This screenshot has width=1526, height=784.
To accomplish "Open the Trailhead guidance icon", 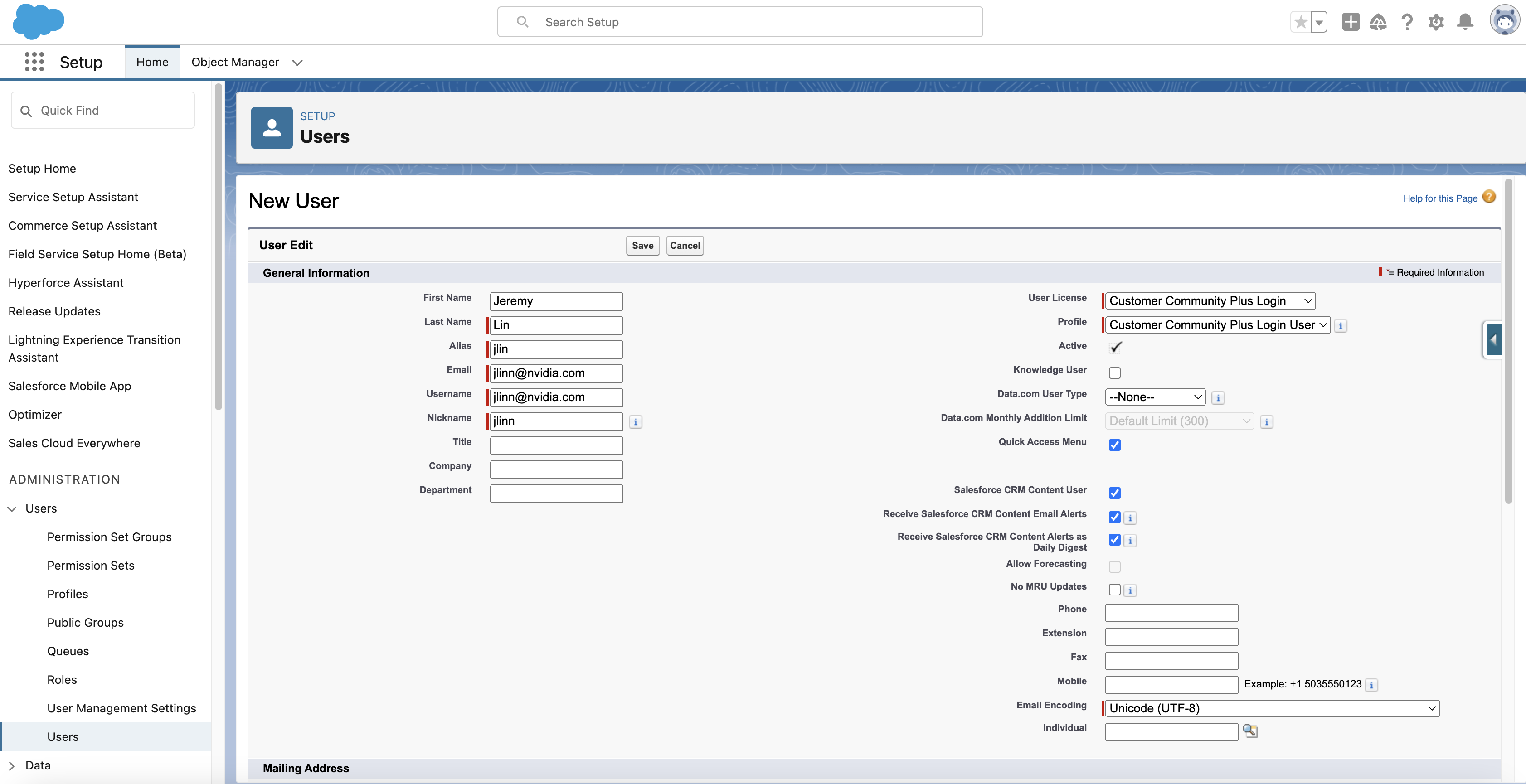I will pyautogui.click(x=1379, y=22).
